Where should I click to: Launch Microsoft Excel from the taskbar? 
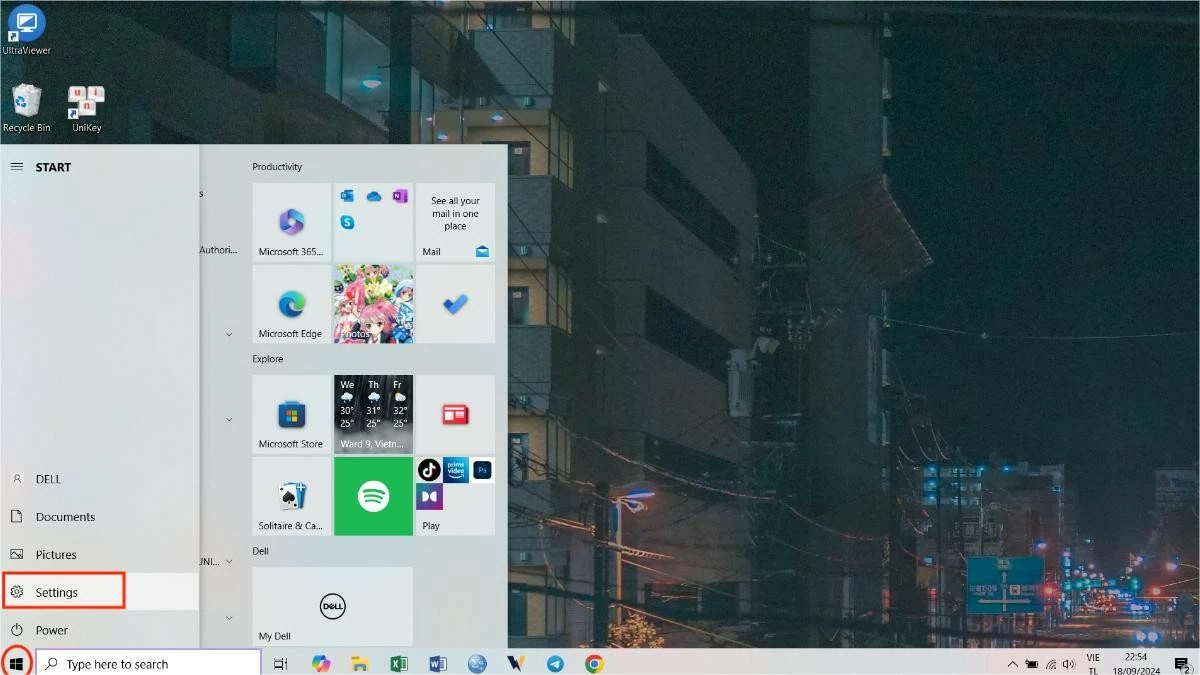point(399,663)
